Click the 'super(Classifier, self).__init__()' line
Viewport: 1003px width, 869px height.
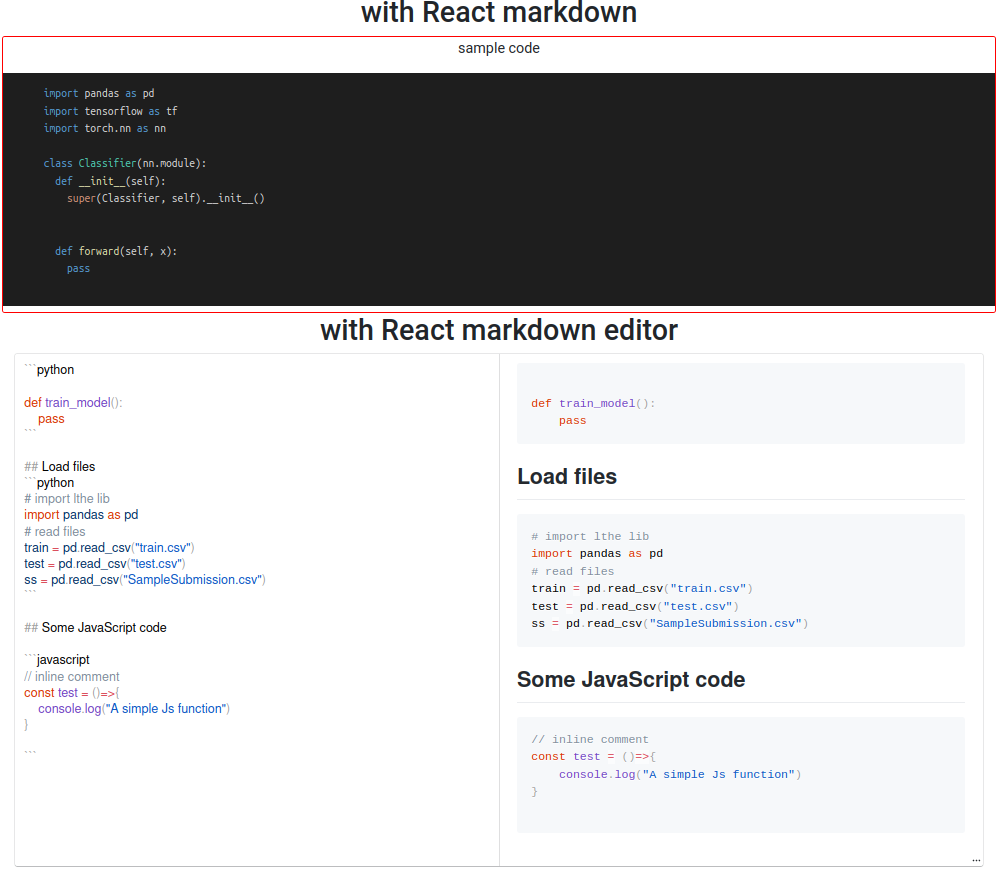[x=166, y=199]
